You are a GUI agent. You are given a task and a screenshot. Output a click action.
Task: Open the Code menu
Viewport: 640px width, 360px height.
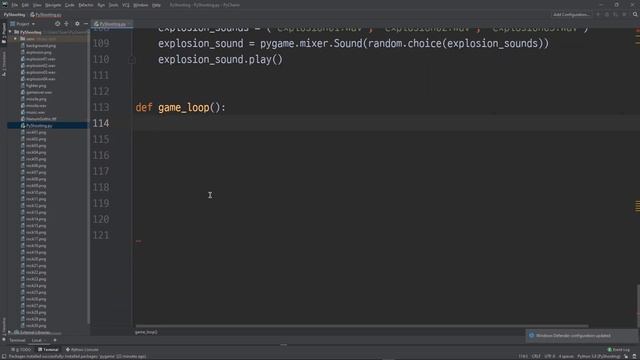[x=70, y=5]
